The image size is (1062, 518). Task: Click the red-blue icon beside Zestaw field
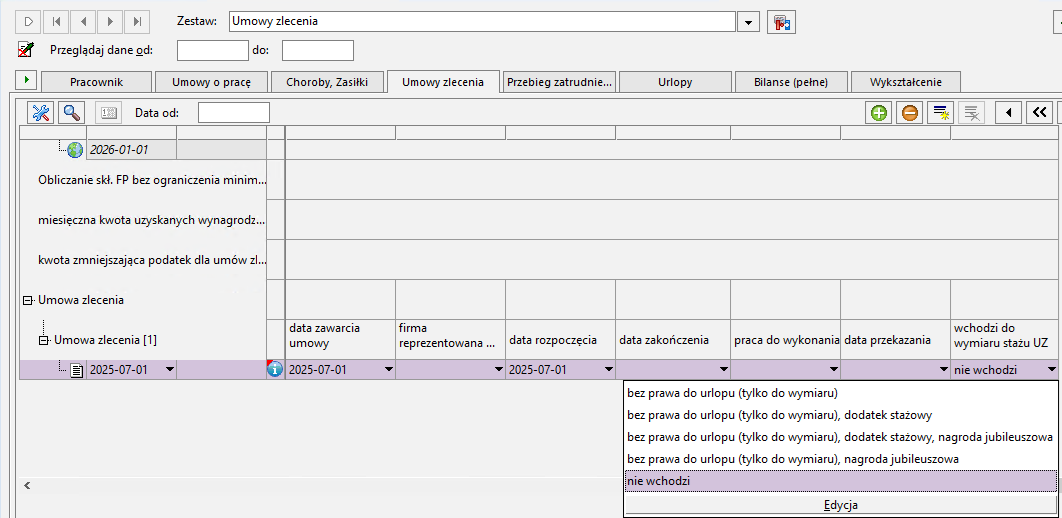781,22
